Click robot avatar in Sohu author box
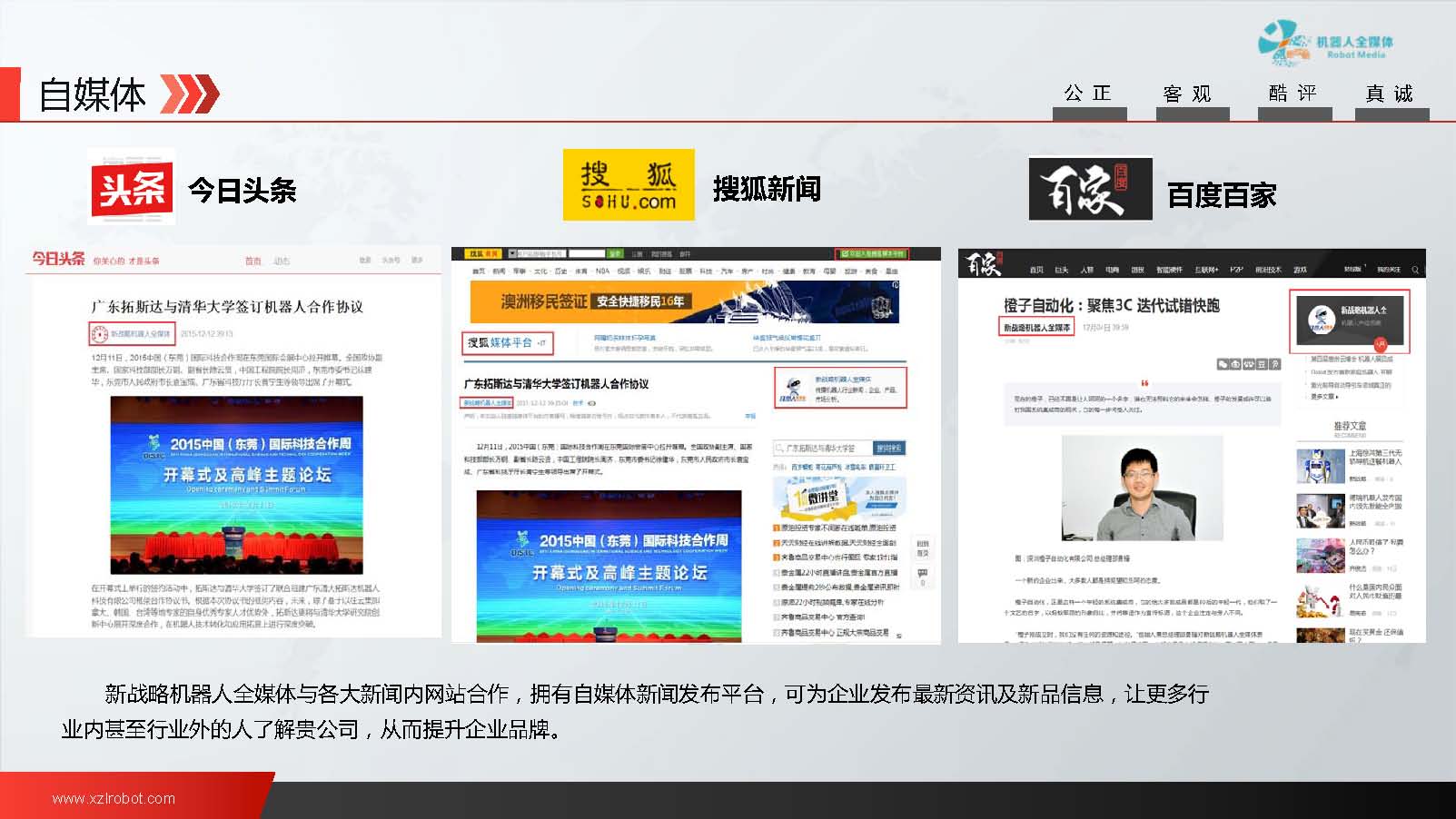 click(792, 390)
